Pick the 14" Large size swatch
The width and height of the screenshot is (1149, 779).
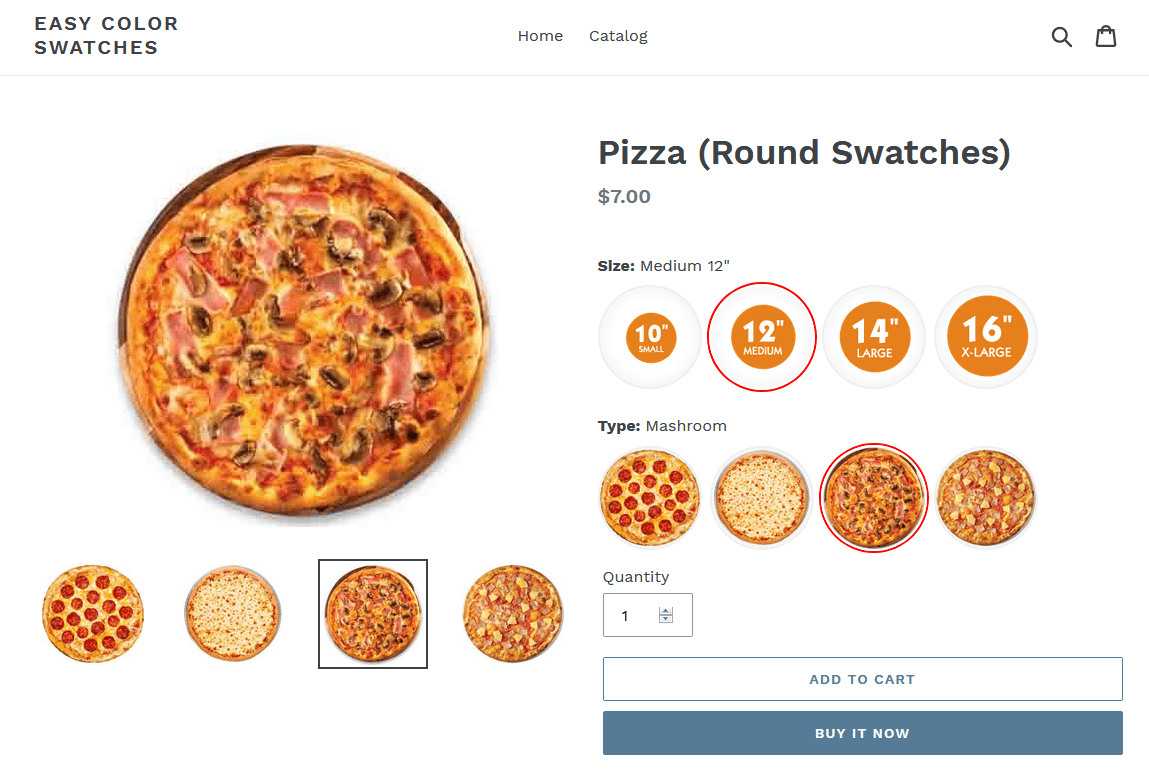[874, 337]
